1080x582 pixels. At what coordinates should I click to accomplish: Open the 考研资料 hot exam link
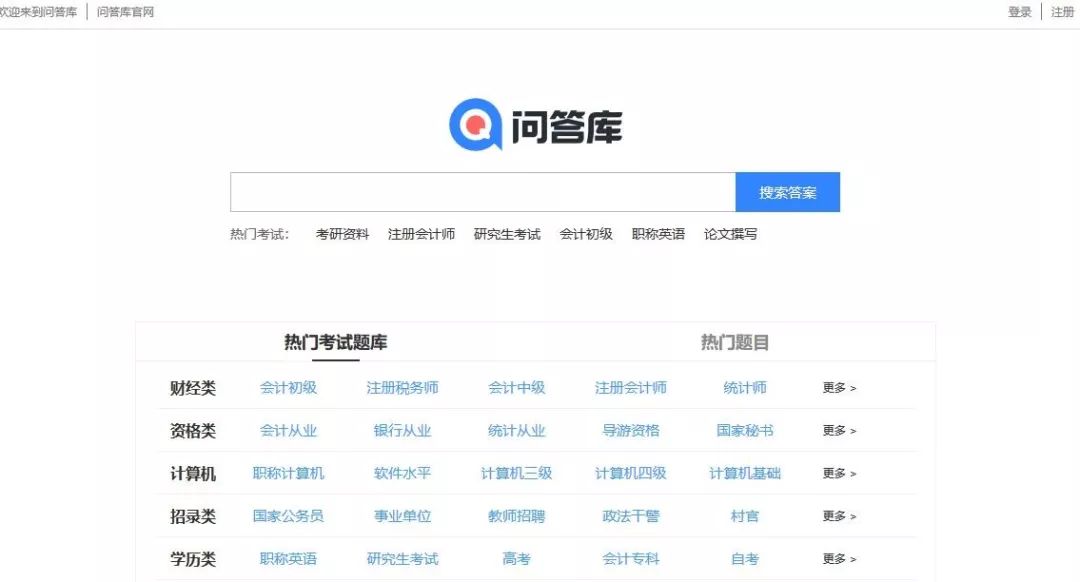click(x=342, y=233)
